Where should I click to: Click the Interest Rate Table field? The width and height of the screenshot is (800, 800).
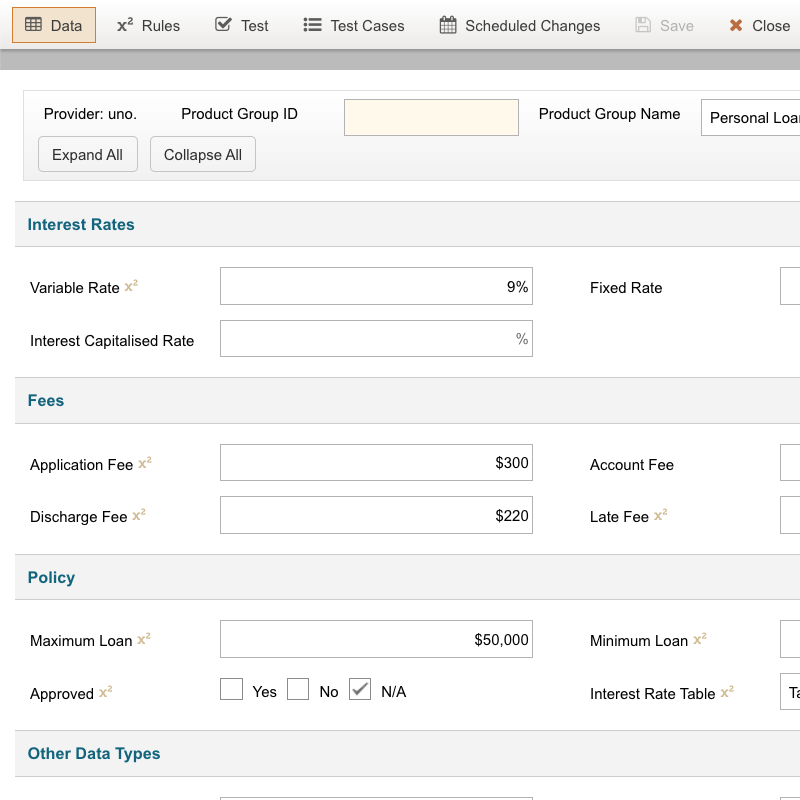pos(790,691)
